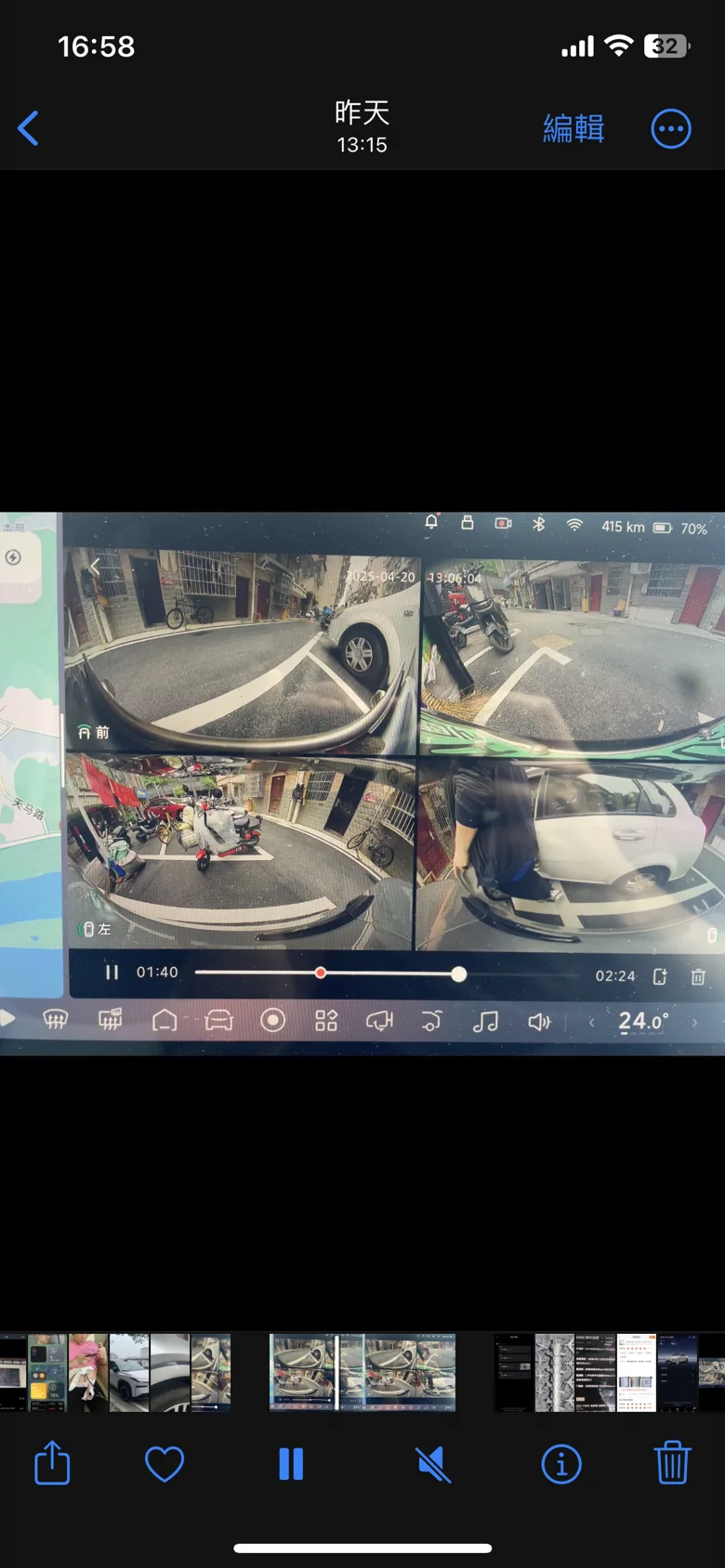Tap the status bar clock 16:58
Image resolution: width=725 pixels, height=1568 pixels.
click(x=97, y=46)
